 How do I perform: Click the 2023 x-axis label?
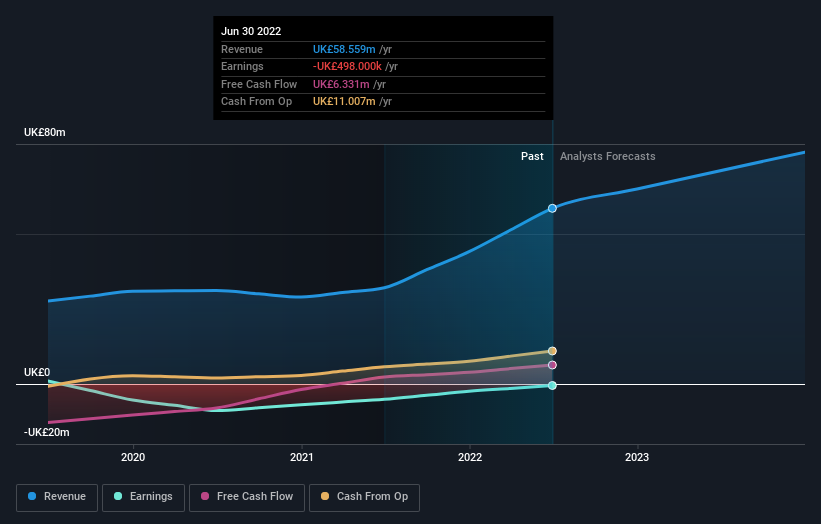coord(637,457)
